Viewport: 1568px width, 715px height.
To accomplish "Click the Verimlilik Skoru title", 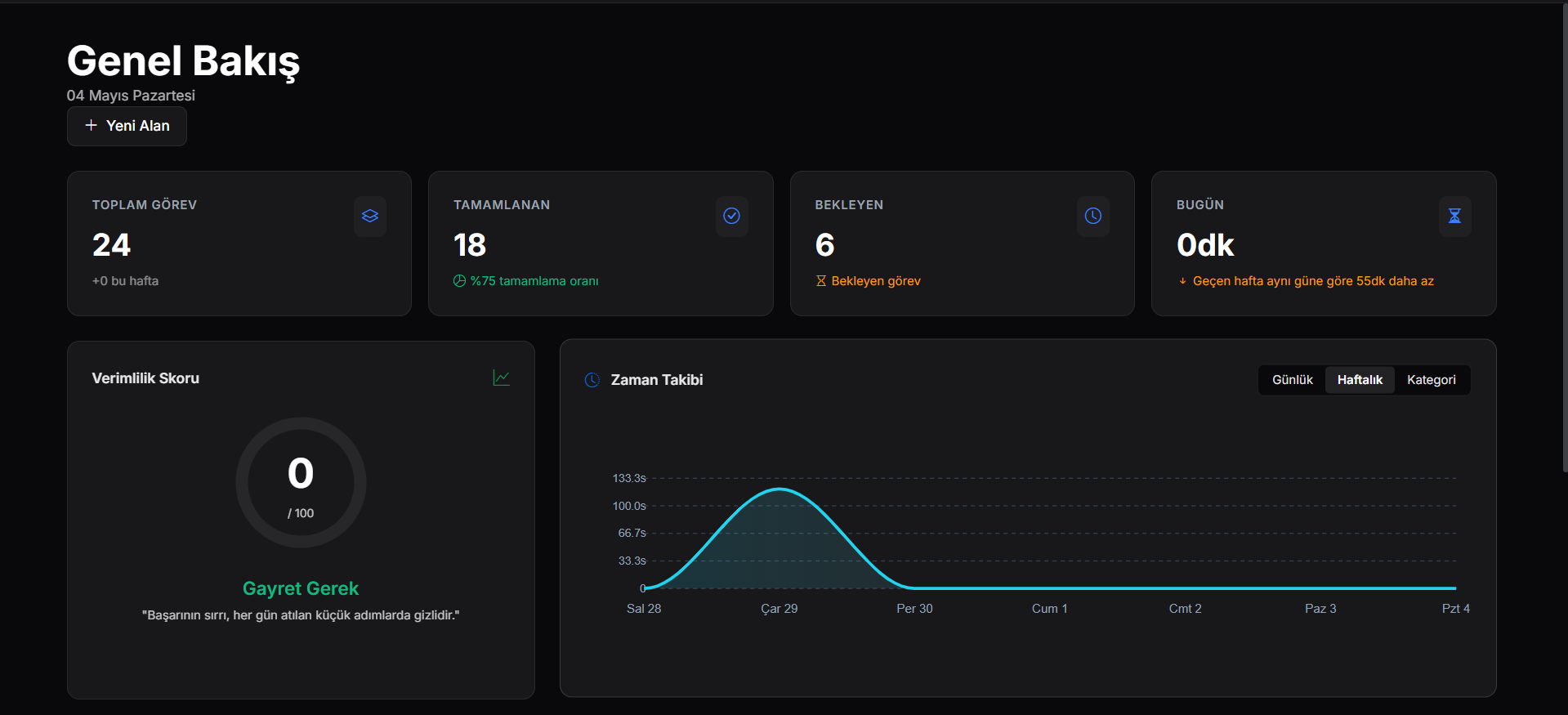I will [x=145, y=378].
